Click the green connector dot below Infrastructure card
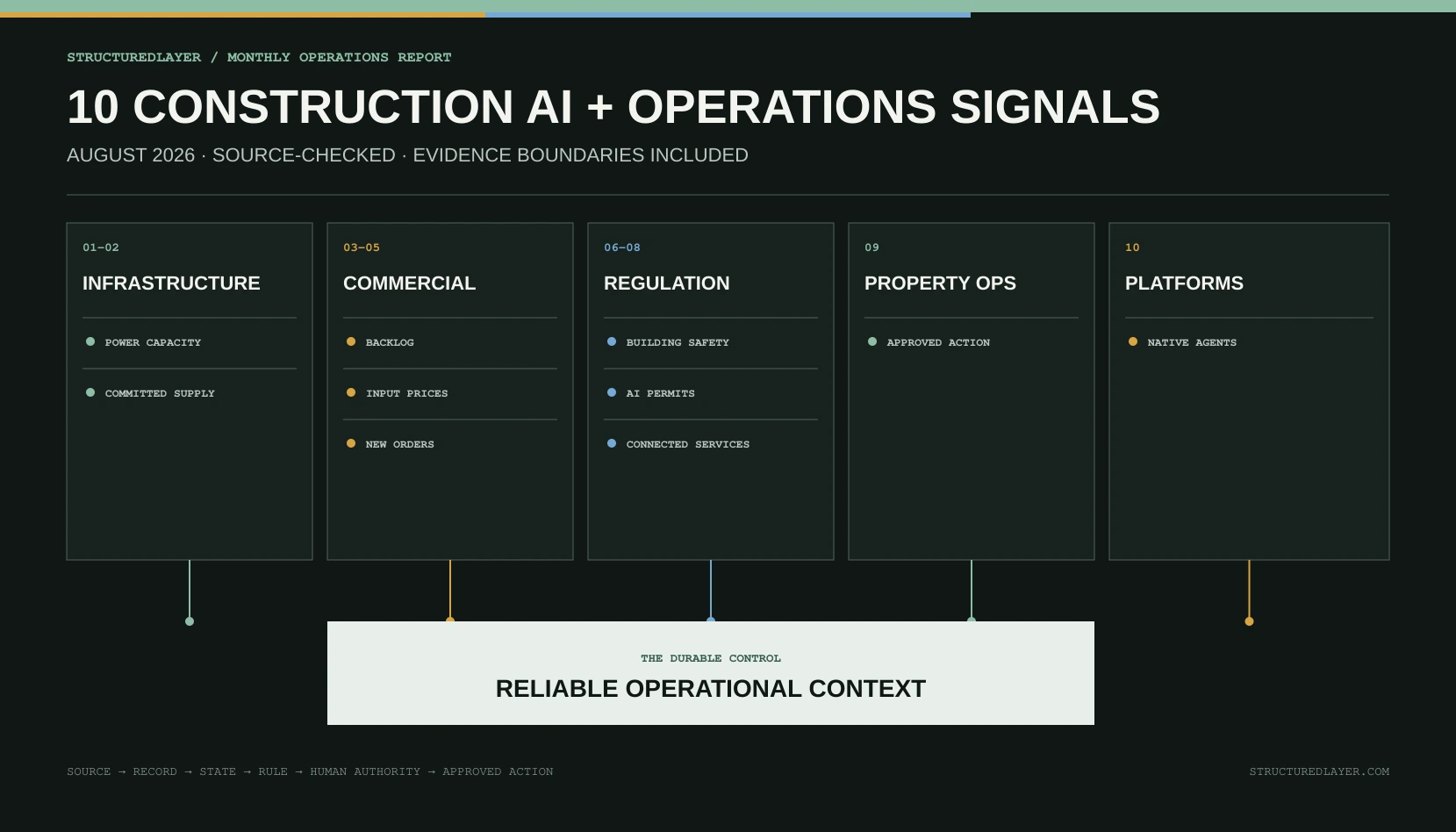 (x=190, y=621)
